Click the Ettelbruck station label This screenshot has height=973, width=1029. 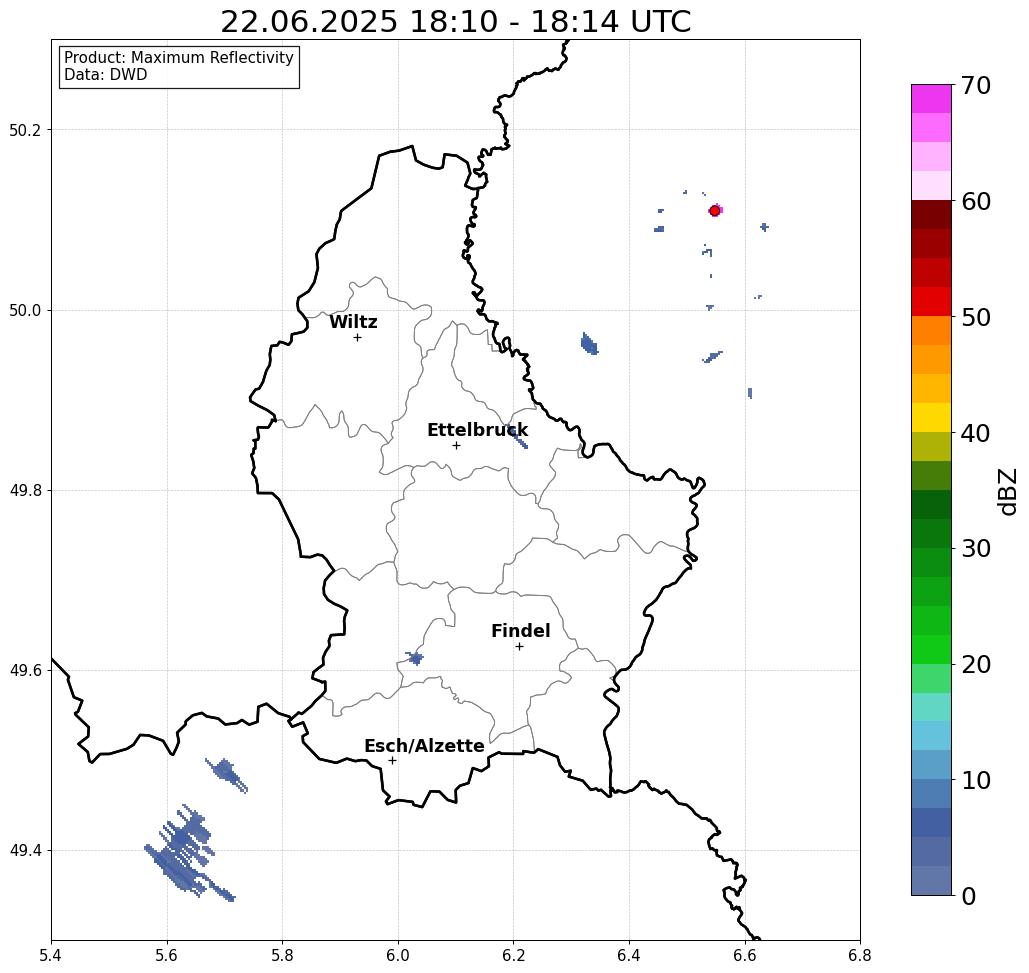[x=478, y=430]
